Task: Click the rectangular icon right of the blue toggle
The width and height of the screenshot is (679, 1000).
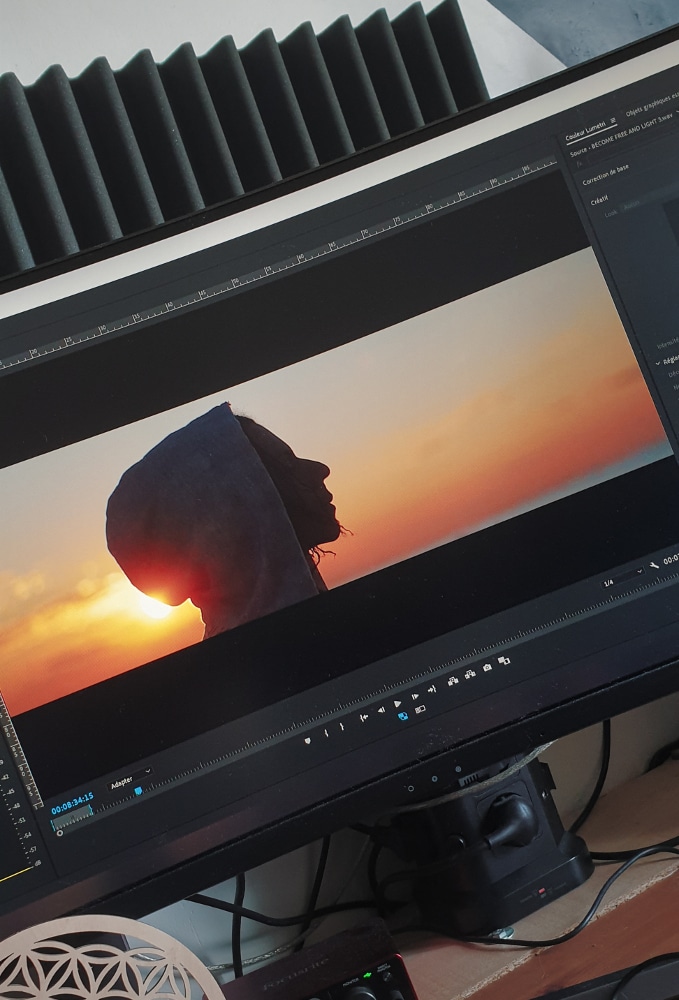Action: [x=420, y=709]
